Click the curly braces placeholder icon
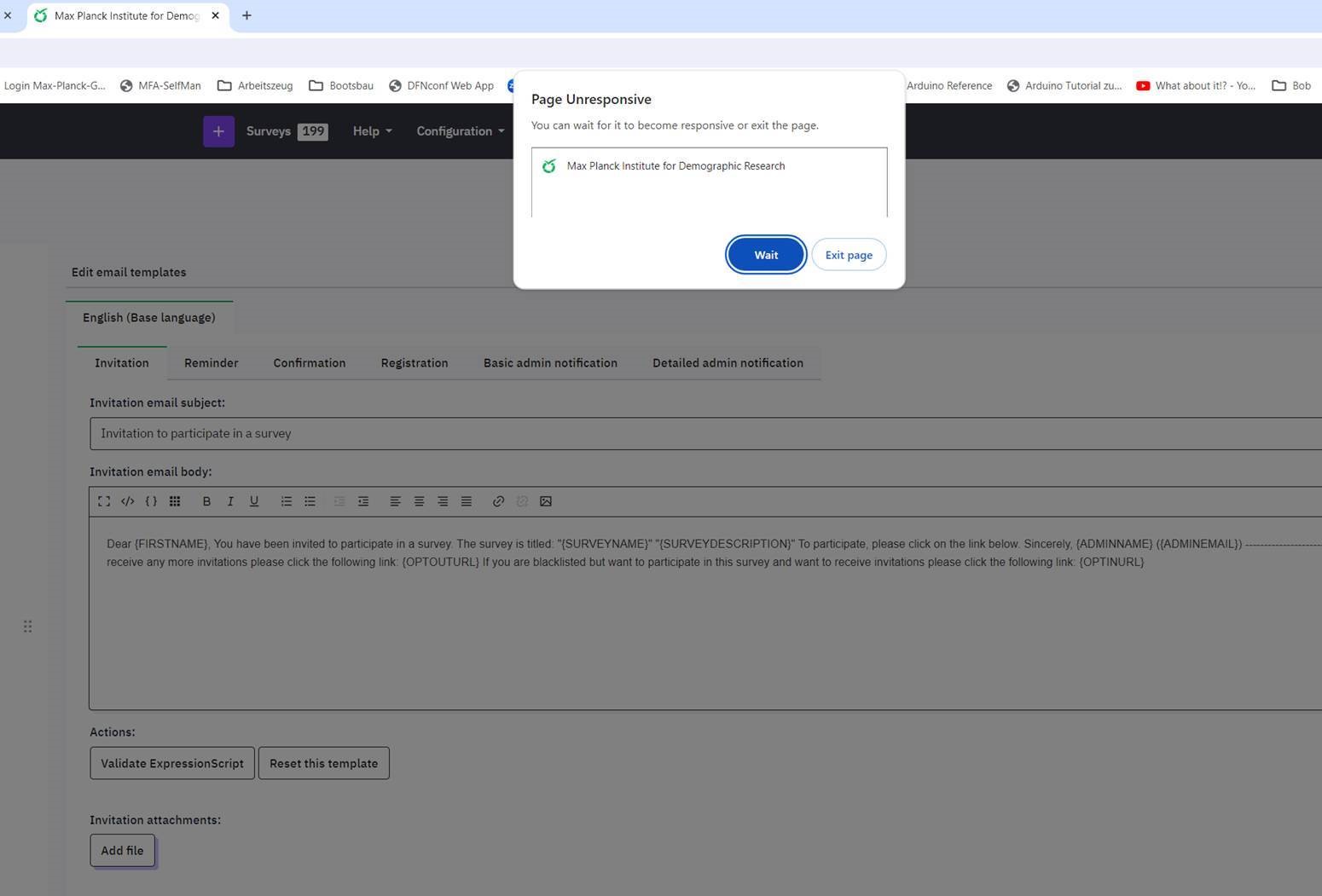This screenshot has width=1322, height=896. click(151, 501)
